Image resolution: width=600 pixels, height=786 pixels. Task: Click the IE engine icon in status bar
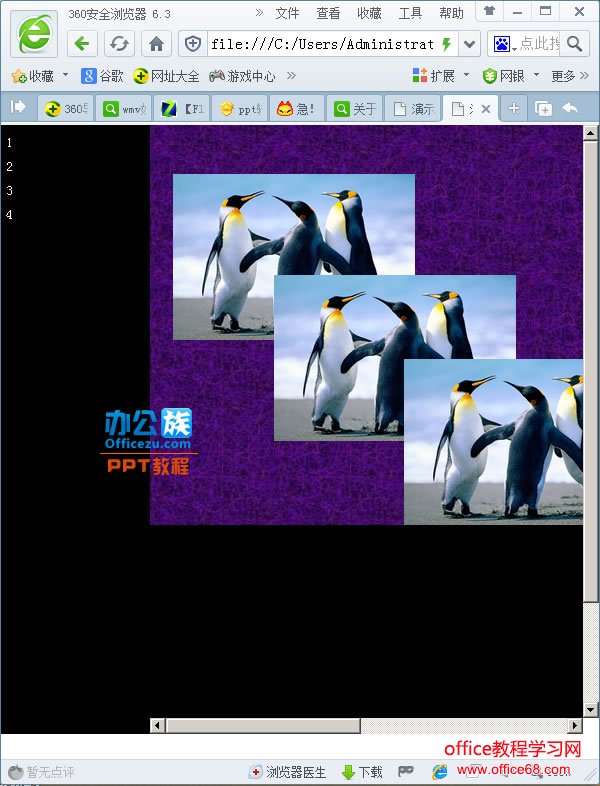tap(440, 771)
